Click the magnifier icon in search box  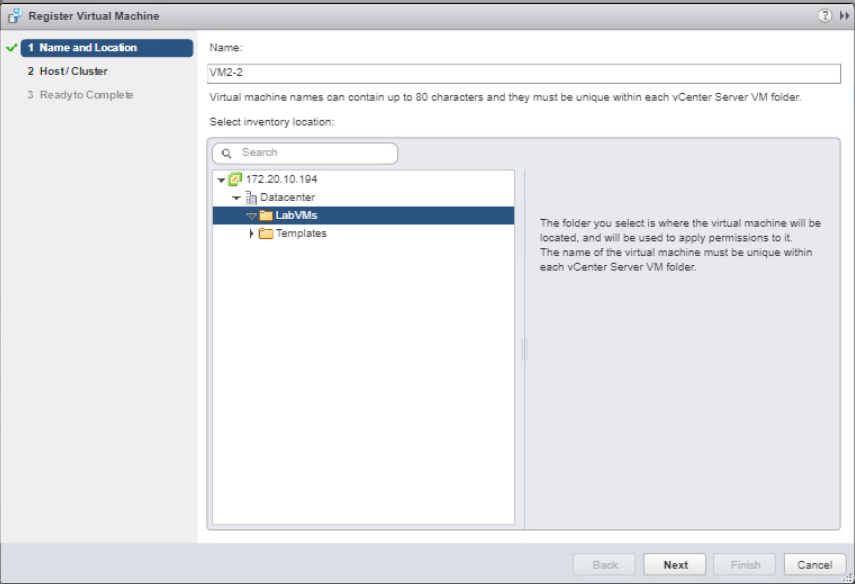pos(227,153)
